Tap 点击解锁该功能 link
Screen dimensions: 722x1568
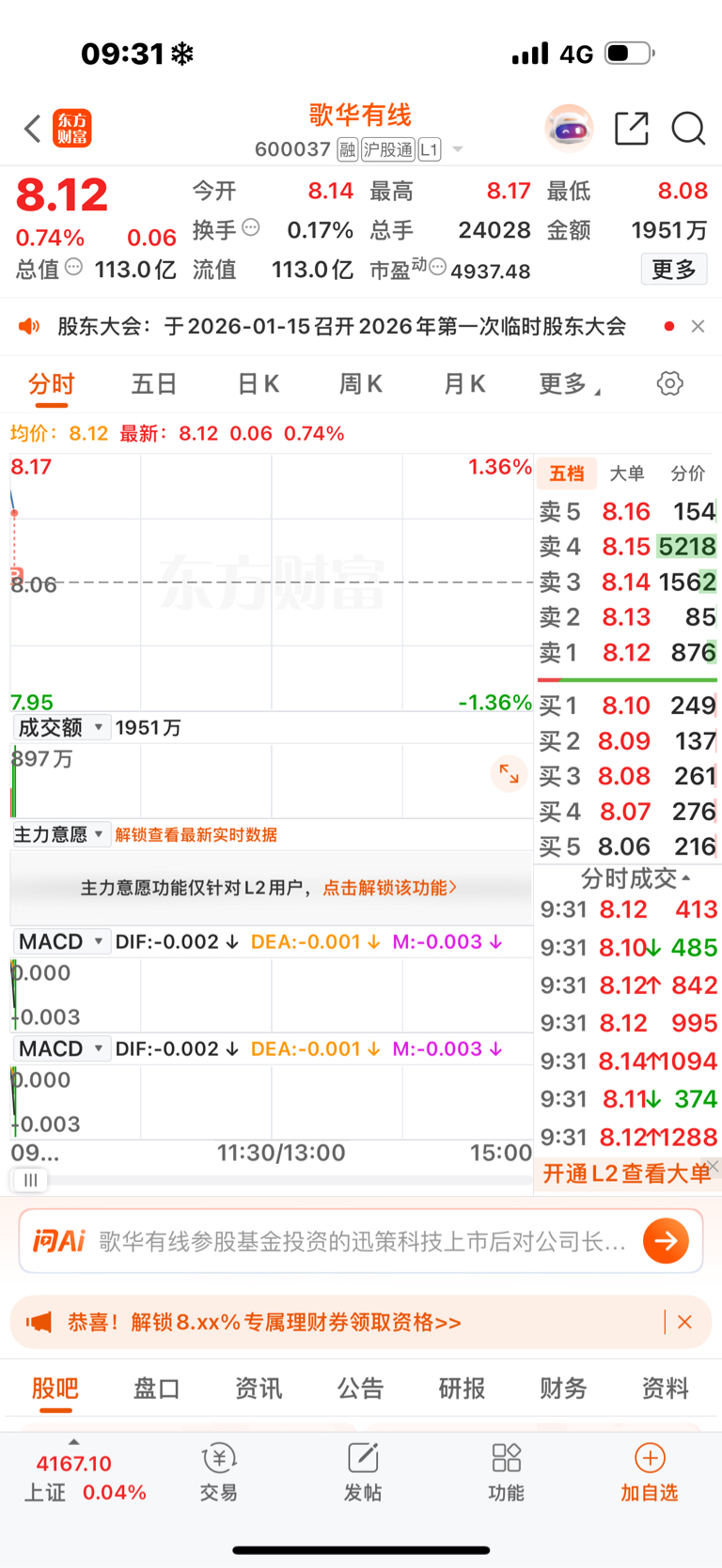pos(390,888)
